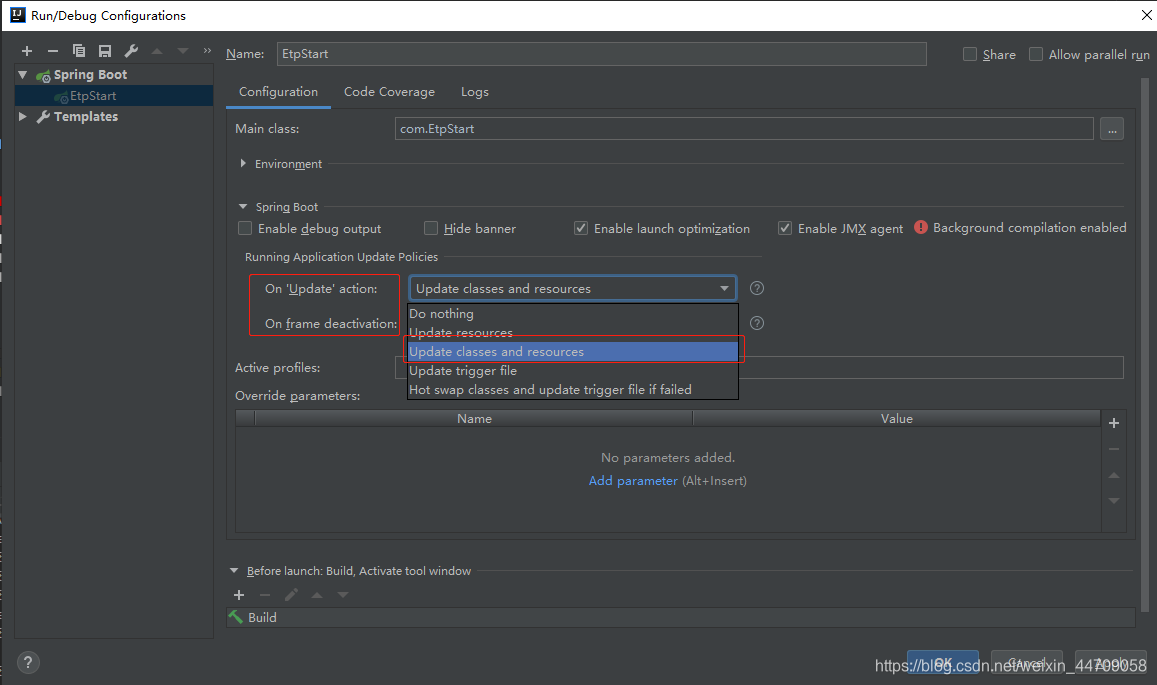Add a parameter using the plus icon
The width and height of the screenshot is (1157, 685).
click(x=1113, y=422)
